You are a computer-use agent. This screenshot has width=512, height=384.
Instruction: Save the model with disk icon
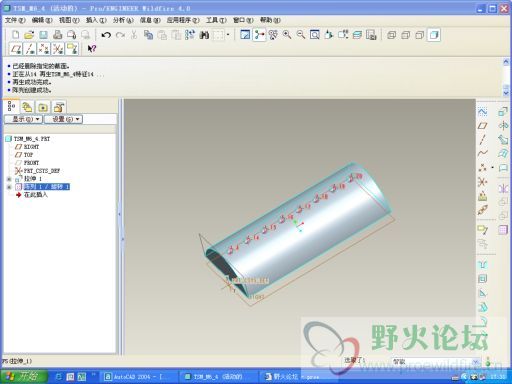(x=43, y=35)
